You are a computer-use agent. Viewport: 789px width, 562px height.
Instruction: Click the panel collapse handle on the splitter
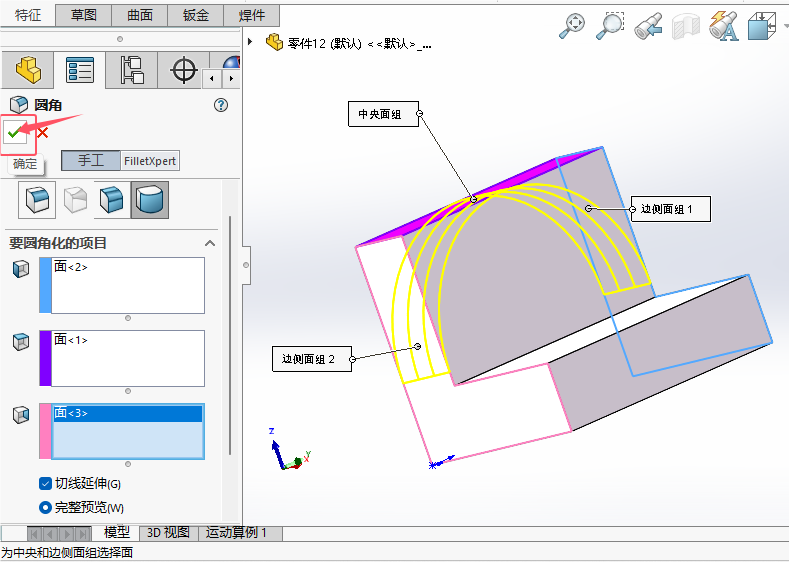point(246,265)
